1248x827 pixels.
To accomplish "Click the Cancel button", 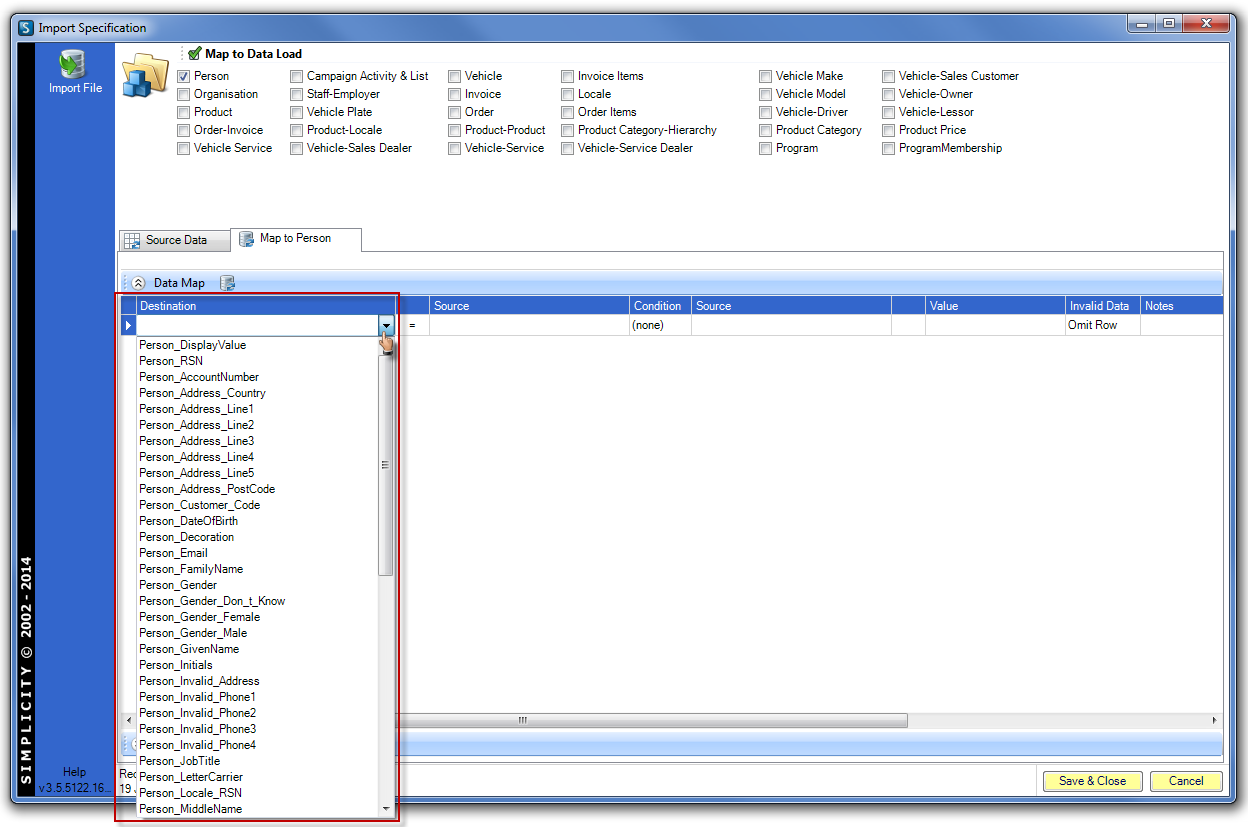I will (x=1186, y=781).
